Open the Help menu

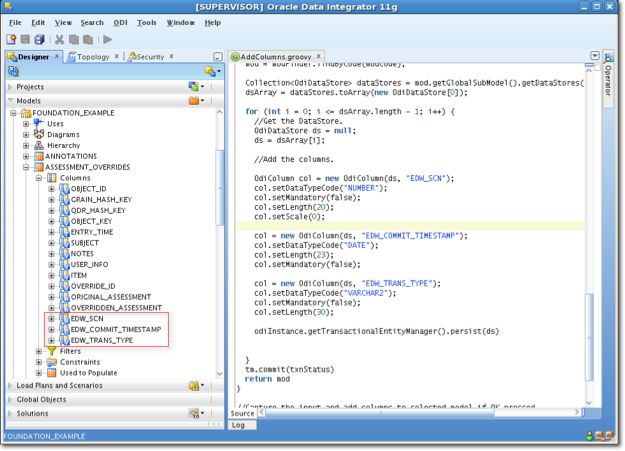pyautogui.click(x=212, y=23)
